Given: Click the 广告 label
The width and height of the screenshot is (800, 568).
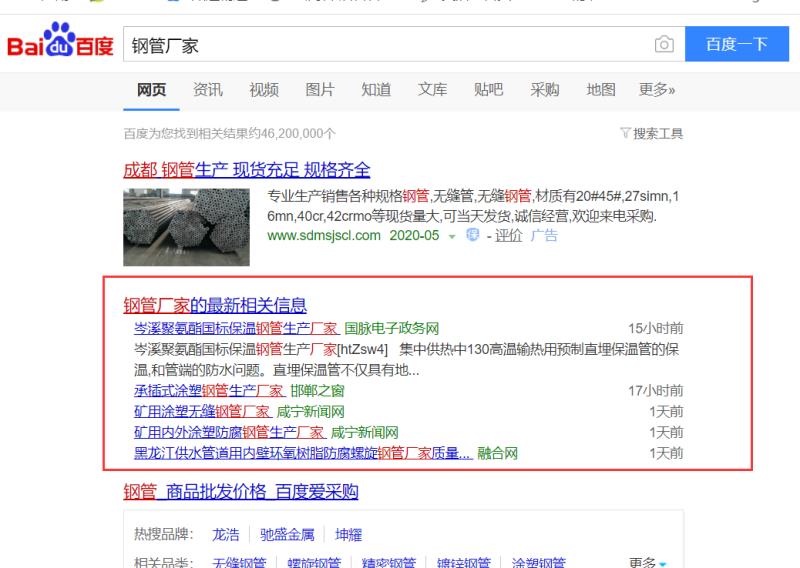Looking at the screenshot, I should 544,235.
